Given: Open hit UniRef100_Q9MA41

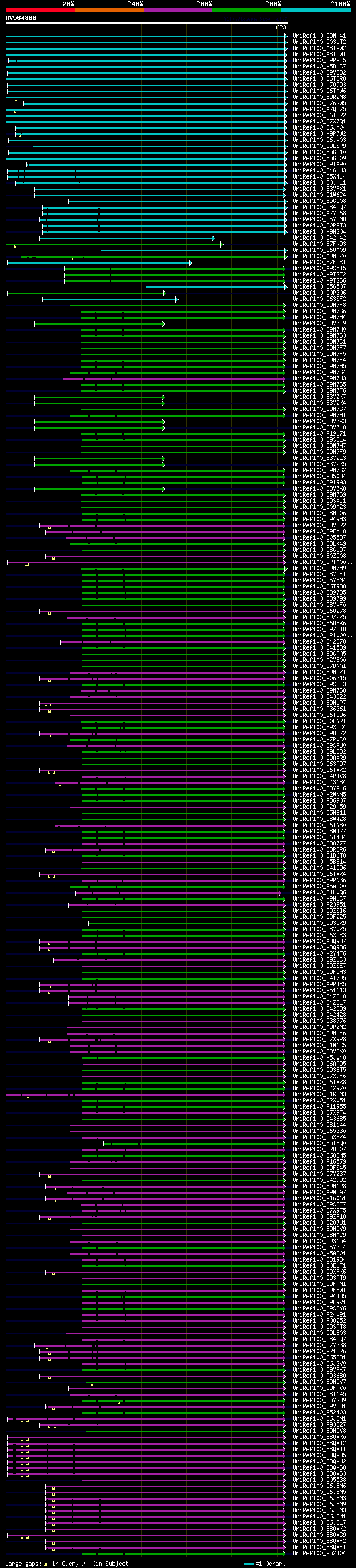Looking at the screenshot, I should click(x=319, y=36).
